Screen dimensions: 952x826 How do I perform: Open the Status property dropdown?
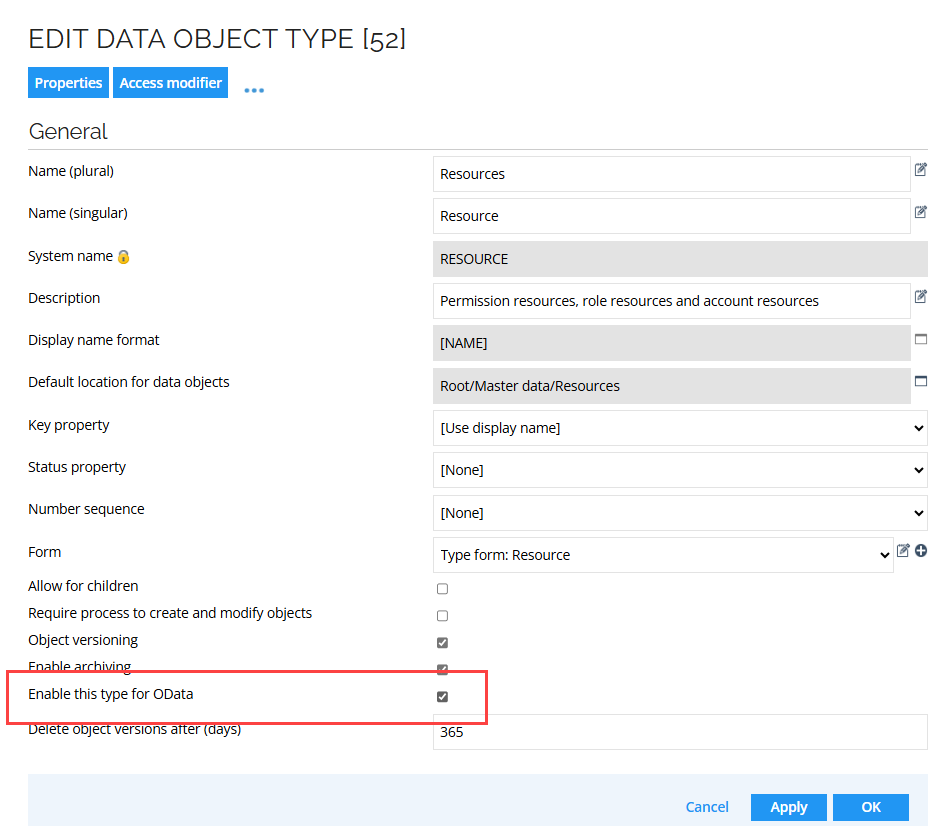click(x=680, y=470)
